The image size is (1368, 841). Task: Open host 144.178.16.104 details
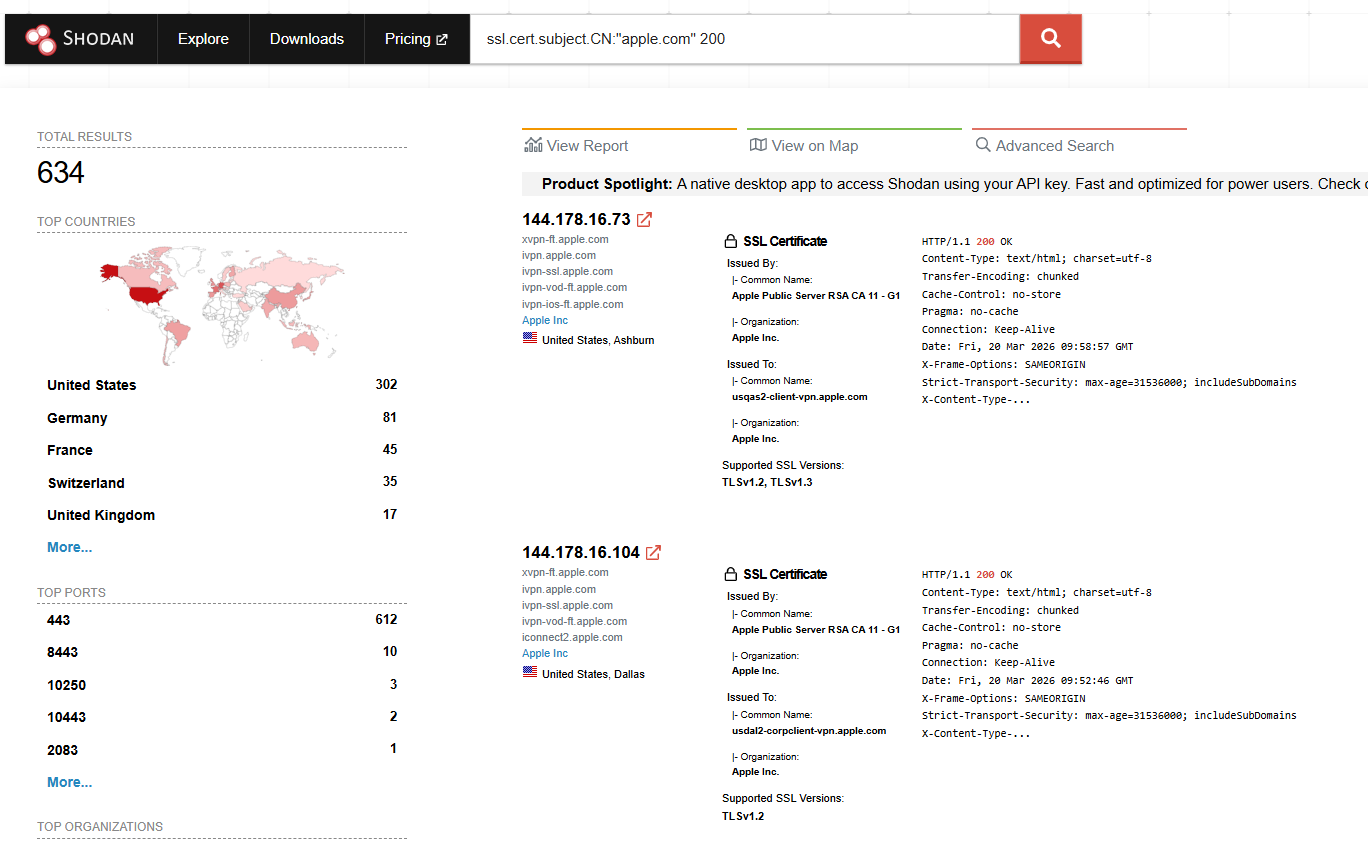pos(580,553)
